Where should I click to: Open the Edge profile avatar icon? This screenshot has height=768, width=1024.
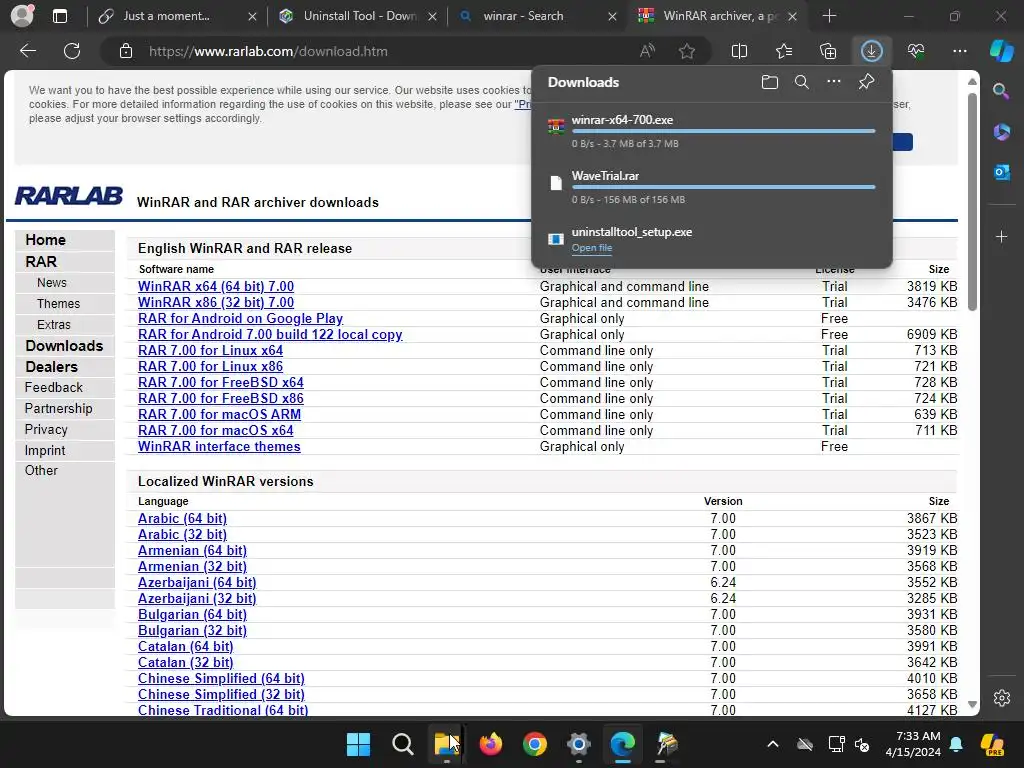[x=22, y=16]
